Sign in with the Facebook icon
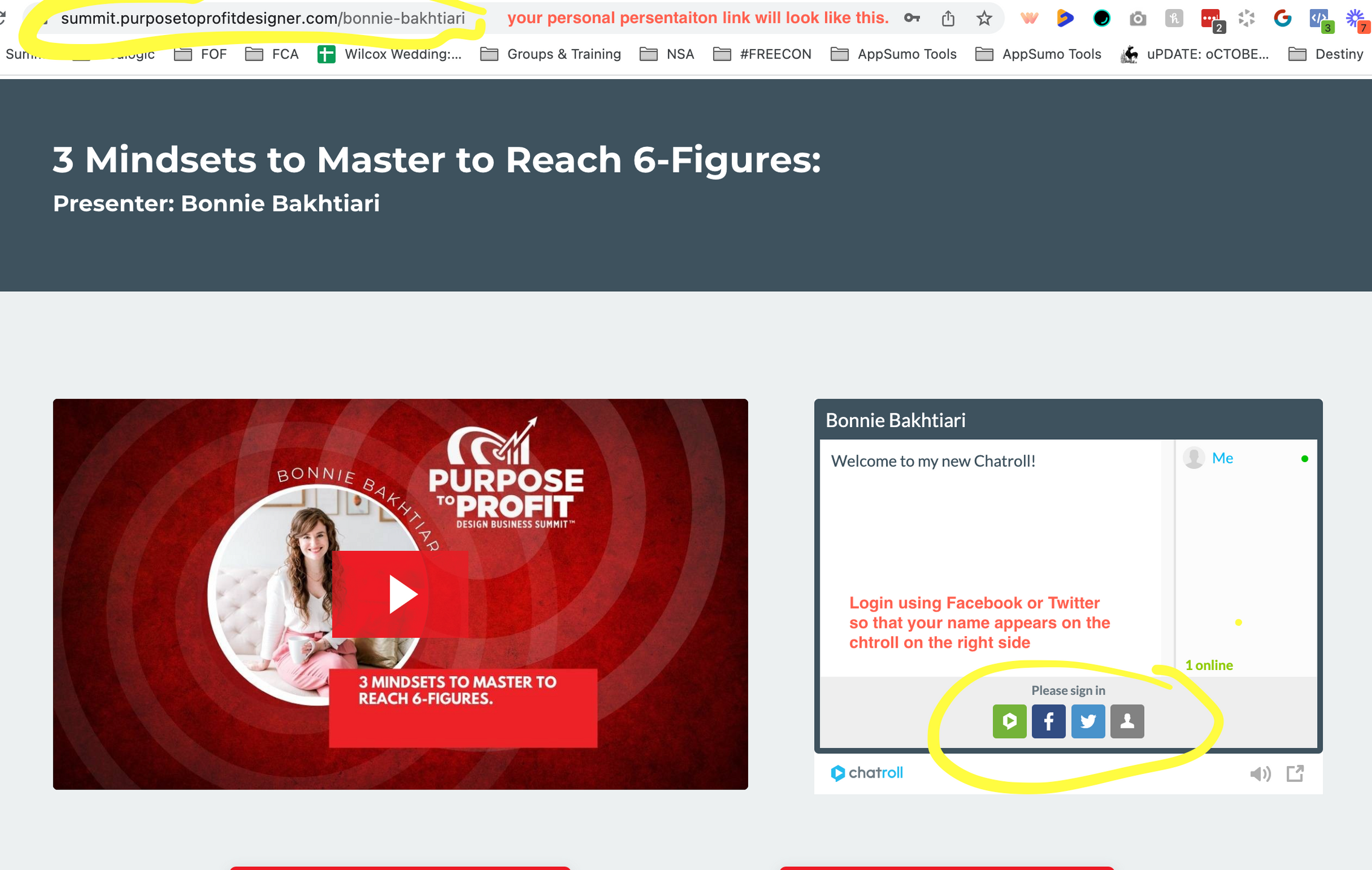The width and height of the screenshot is (1372, 870). click(x=1048, y=721)
